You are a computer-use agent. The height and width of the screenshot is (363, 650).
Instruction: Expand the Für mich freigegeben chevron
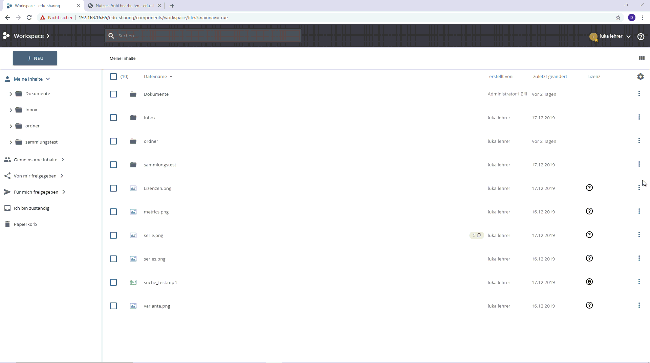(64, 192)
